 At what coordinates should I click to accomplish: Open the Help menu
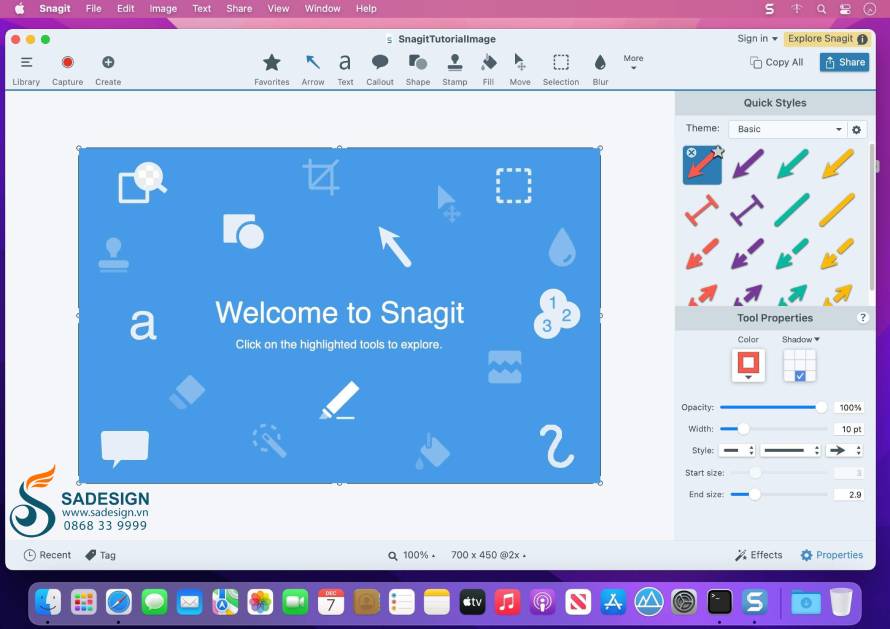pos(366,9)
